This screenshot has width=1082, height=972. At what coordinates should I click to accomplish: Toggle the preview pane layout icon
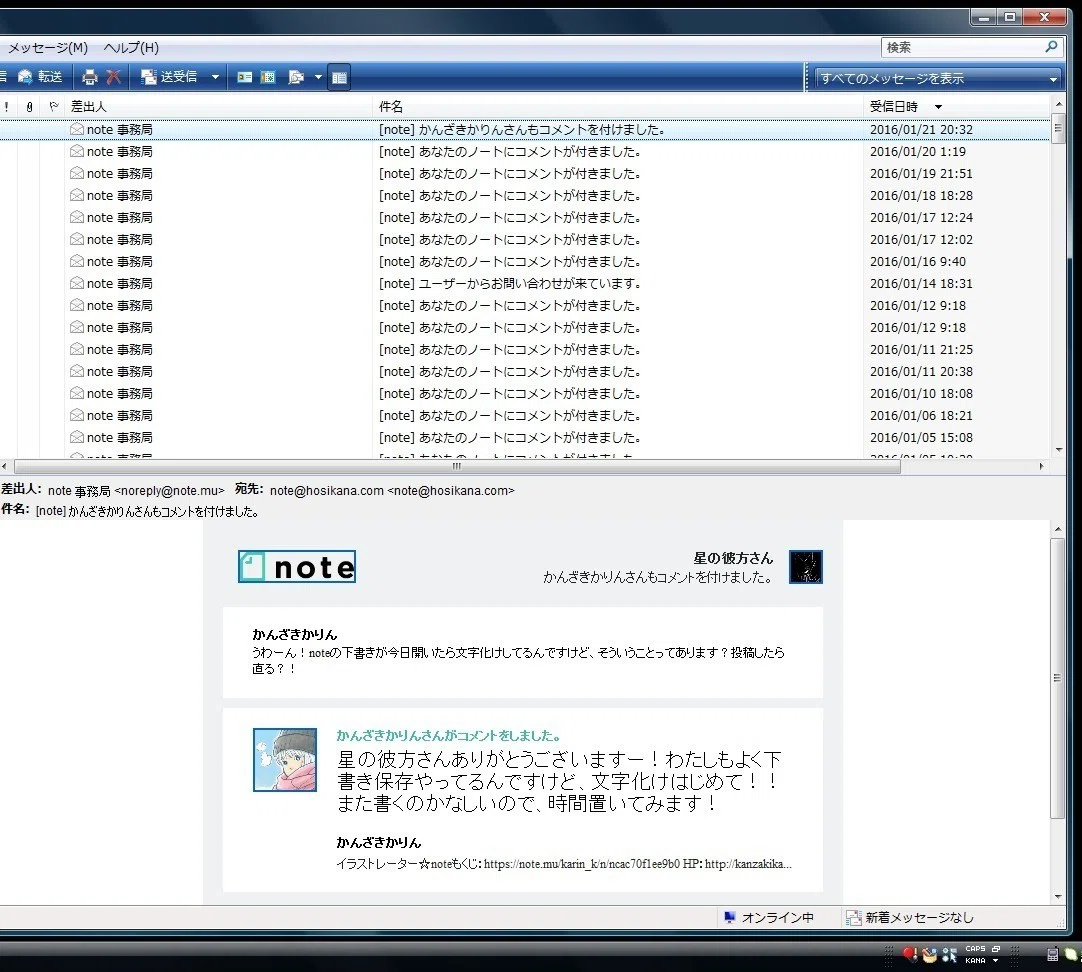click(339, 77)
